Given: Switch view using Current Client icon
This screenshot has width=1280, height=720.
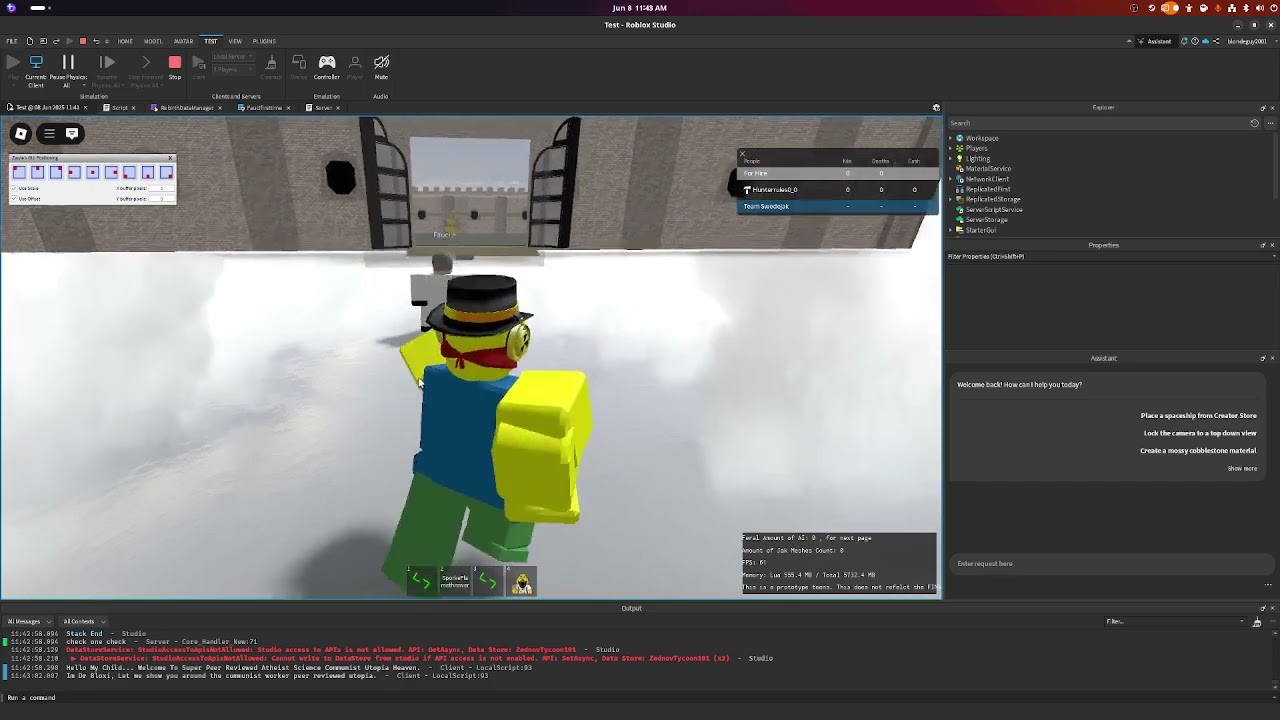Looking at the screenshot, I should coord(36,62).
